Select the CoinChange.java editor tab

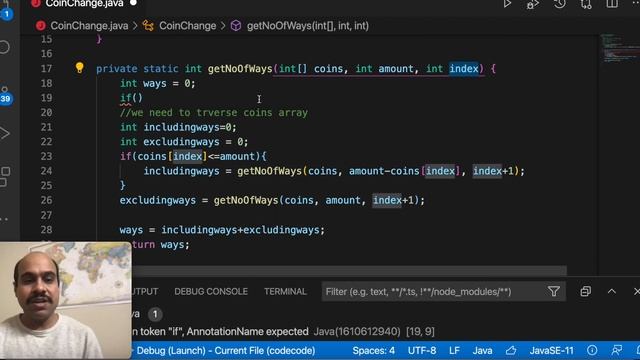(84, 4)
